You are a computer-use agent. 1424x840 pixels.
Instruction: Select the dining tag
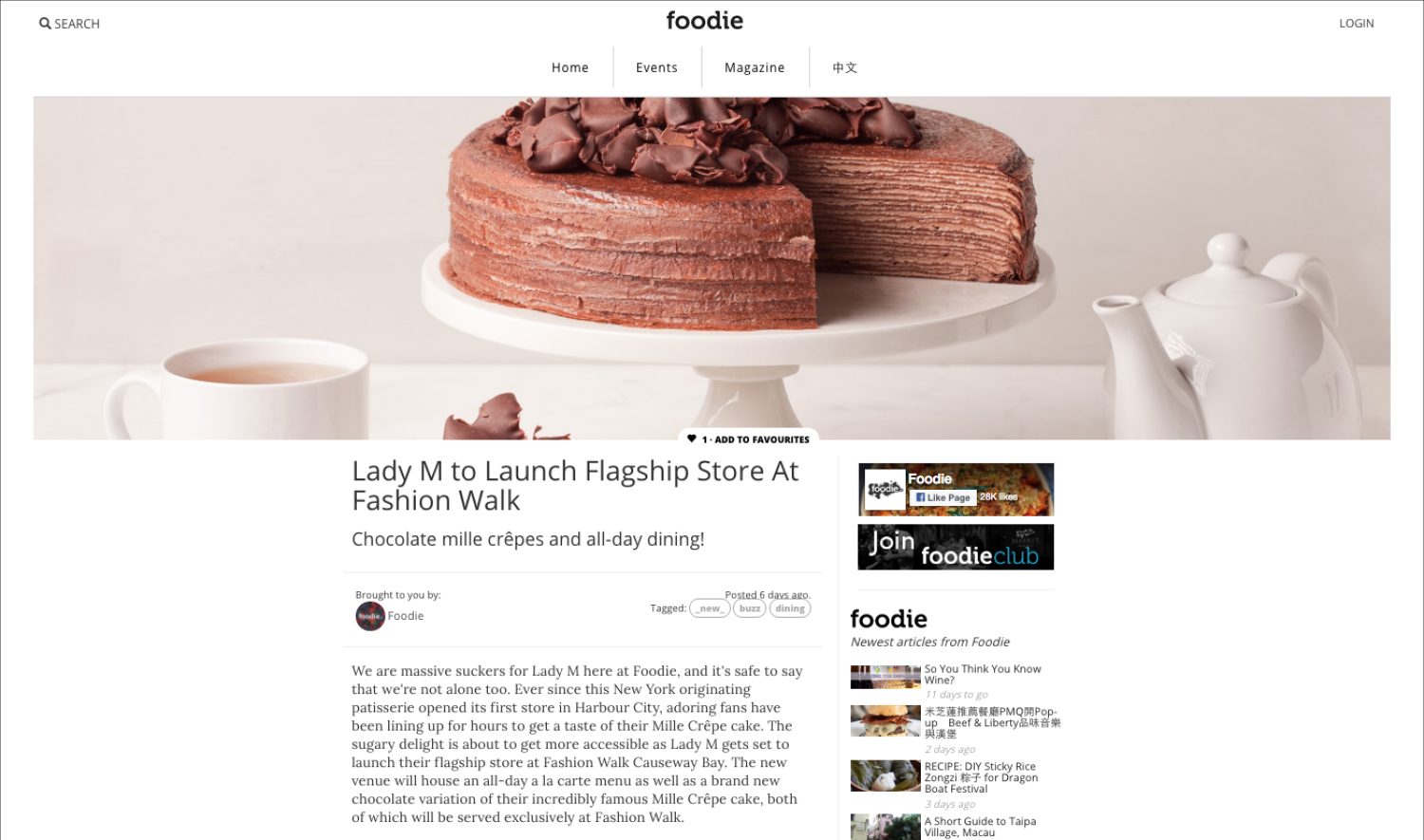[790, 608]
